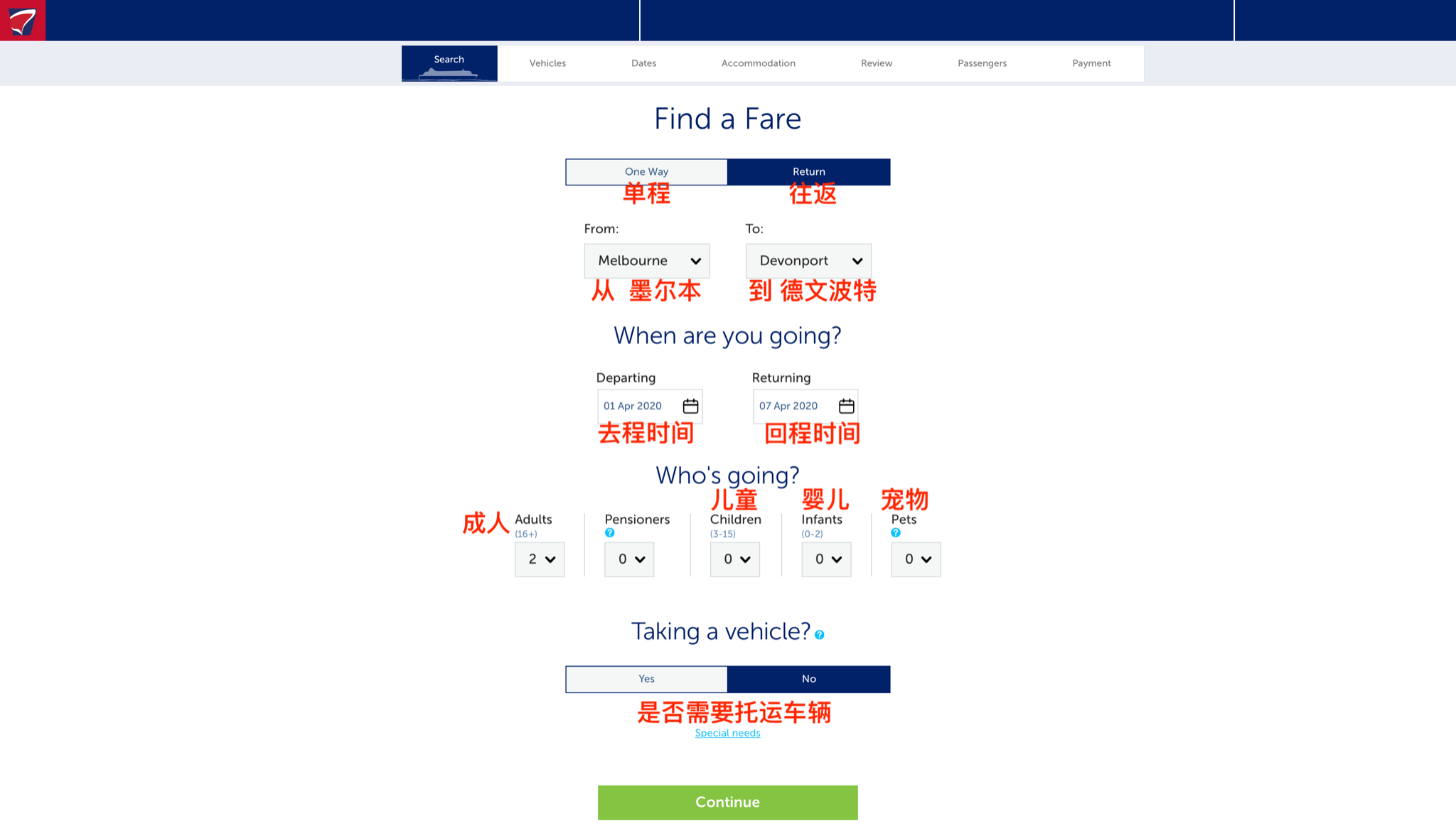Screen dimensions: 1456x831
Task: Toggle to One Way trip option
Action: 646,171
